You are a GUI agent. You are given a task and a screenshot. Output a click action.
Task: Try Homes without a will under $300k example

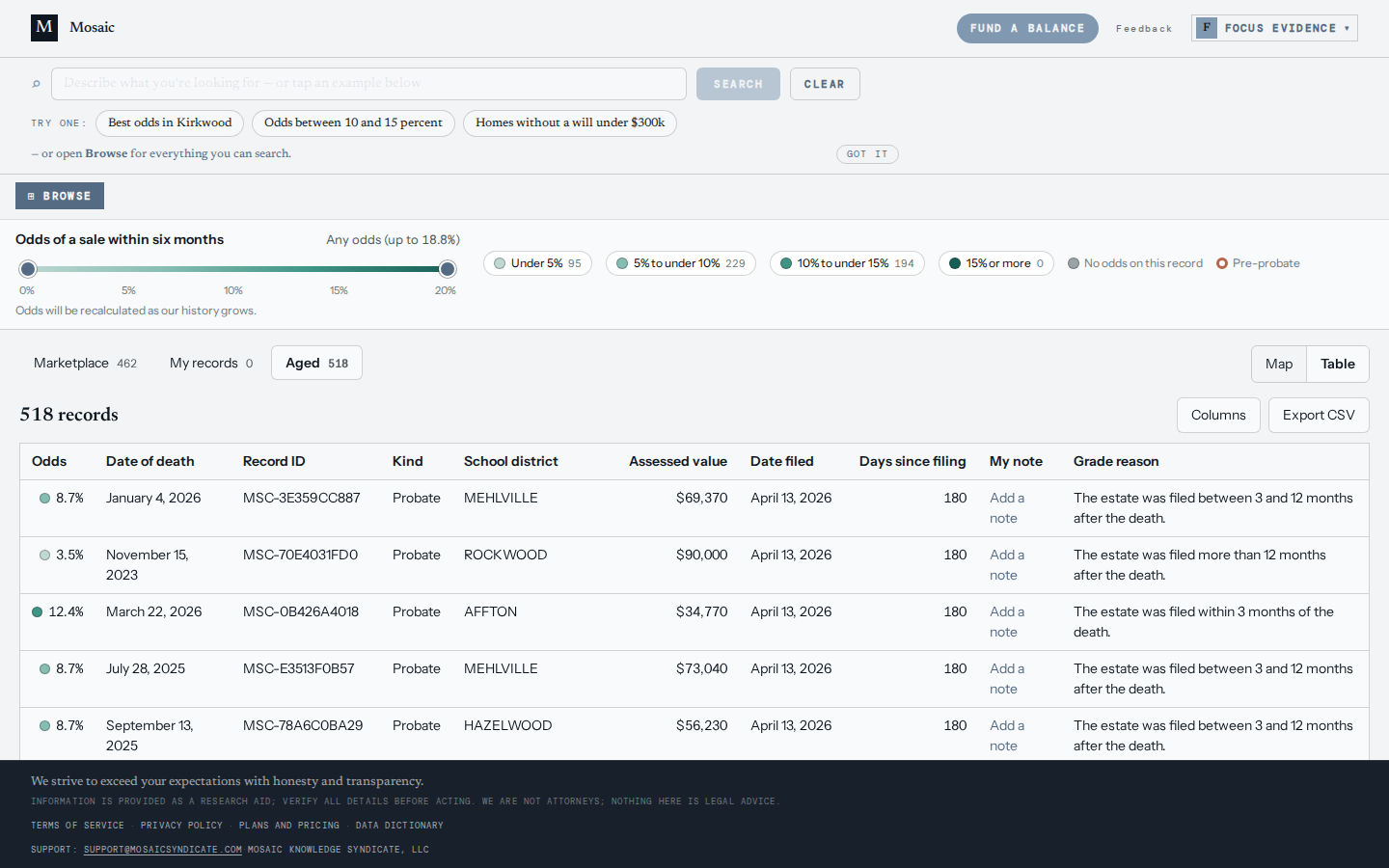(x=570, y=123)
